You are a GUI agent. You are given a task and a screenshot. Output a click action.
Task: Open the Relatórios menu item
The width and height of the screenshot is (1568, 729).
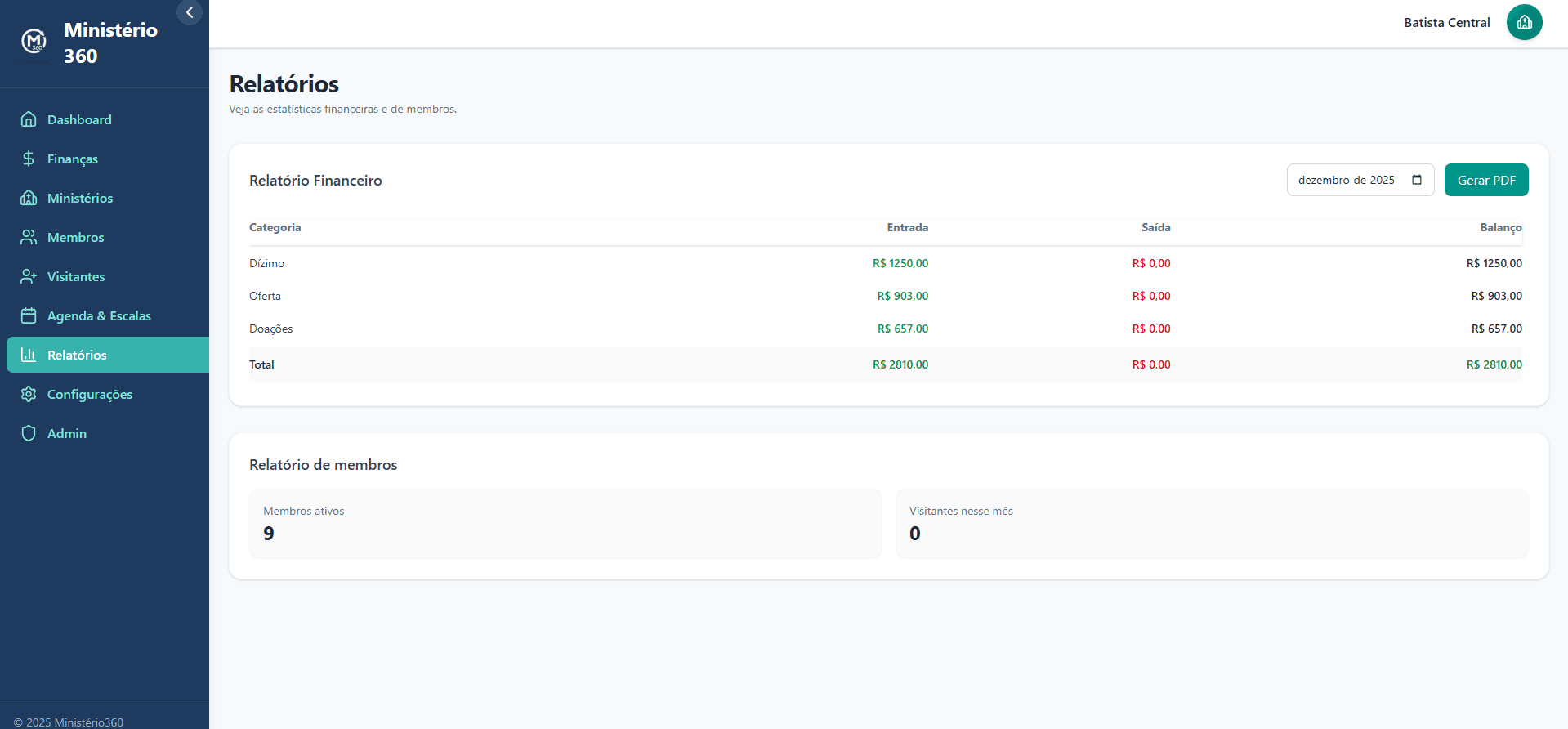tap(77, 355)
